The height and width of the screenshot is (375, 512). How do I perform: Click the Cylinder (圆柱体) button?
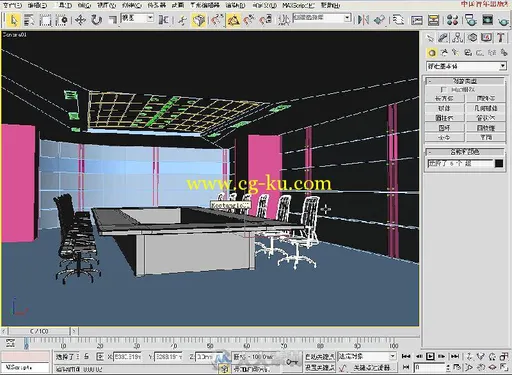(x=444, y=118)
